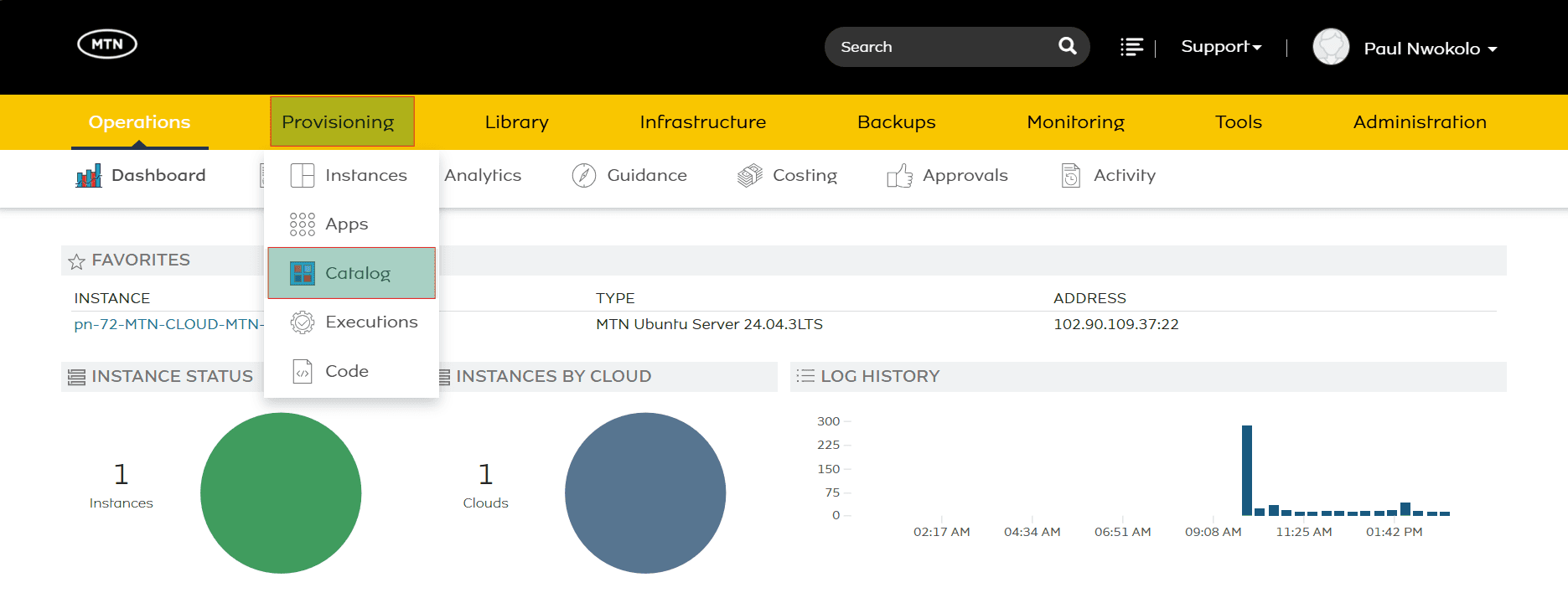
Task: Click 'MTN Ubuntu Server 24.04.3LTS' type cell
Action: pos(709,324)
